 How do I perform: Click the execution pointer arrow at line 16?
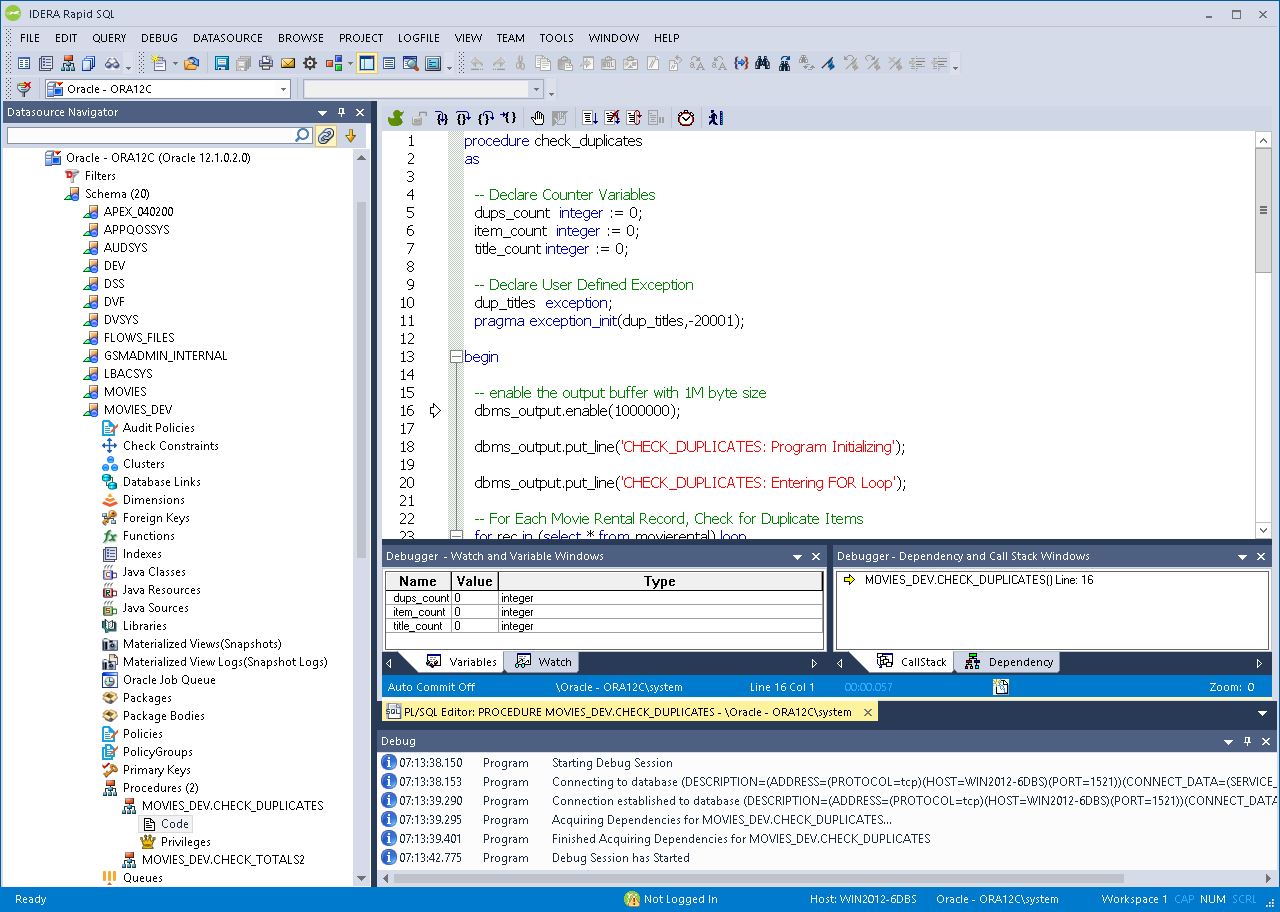435,411
